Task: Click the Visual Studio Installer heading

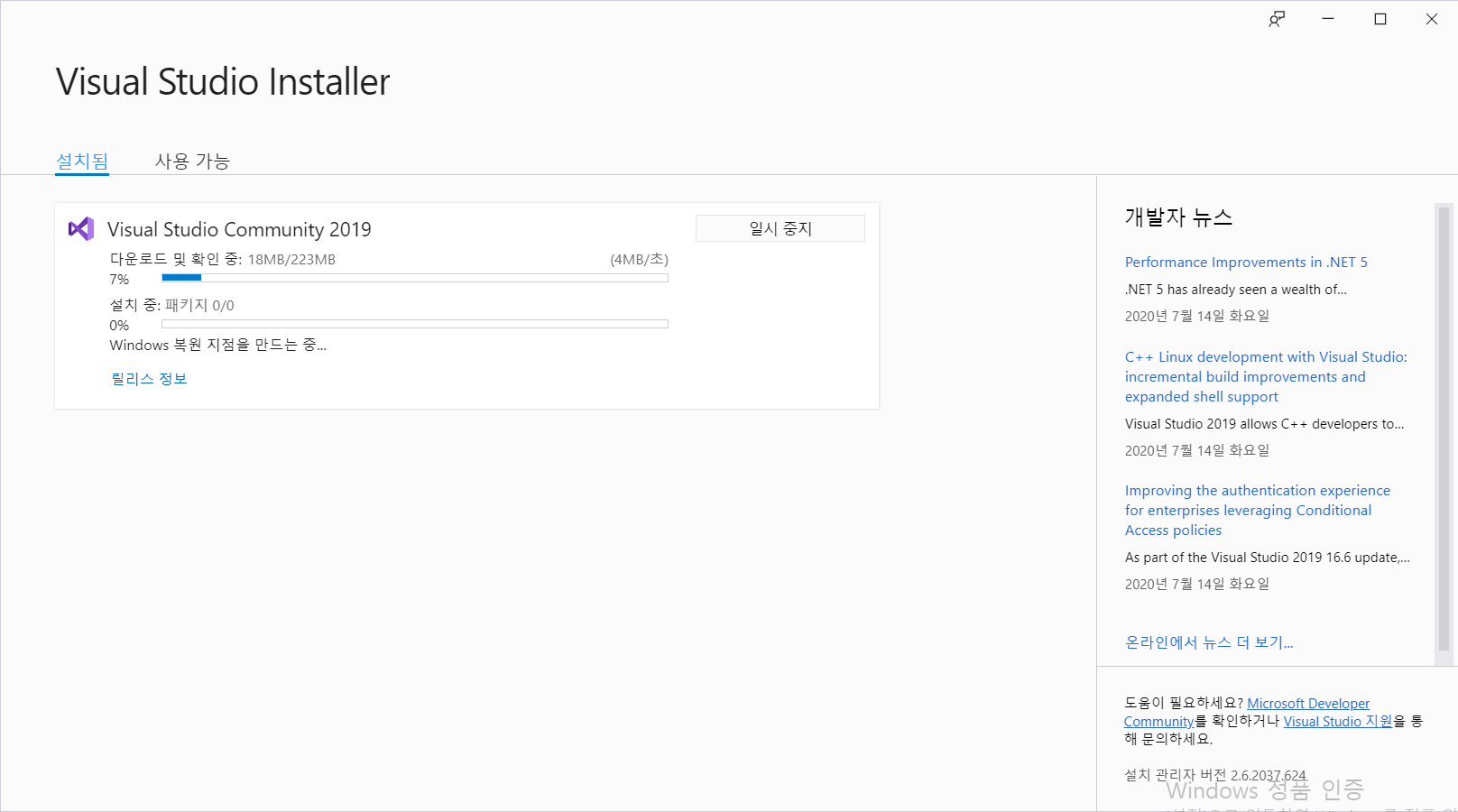Action: (223, 82)
